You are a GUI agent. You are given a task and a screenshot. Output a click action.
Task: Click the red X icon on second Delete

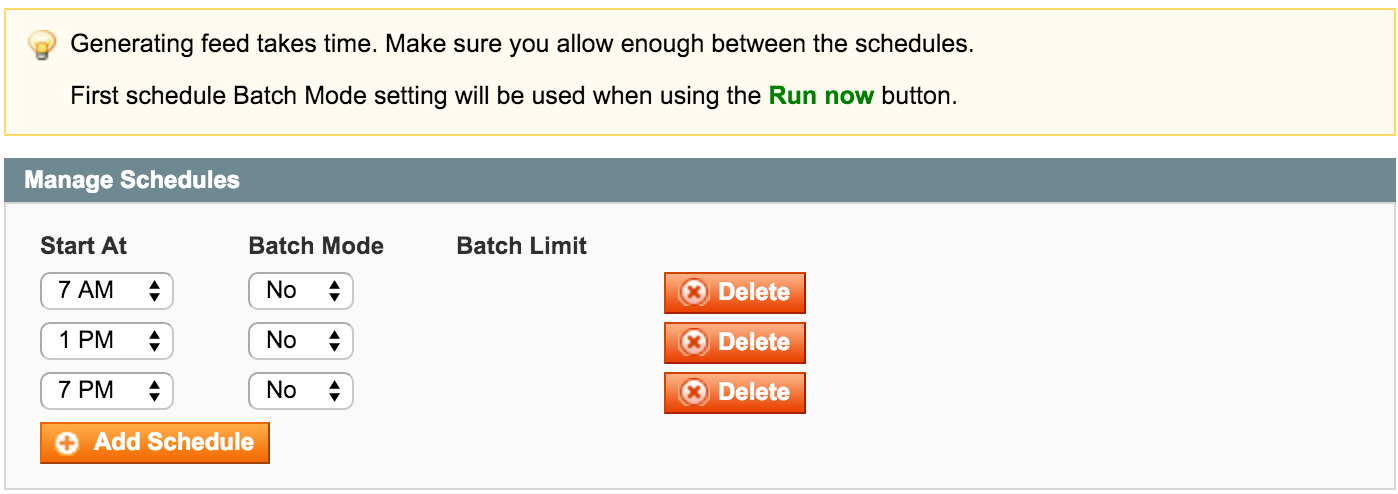pyautogui.click(x=694, y=343)
